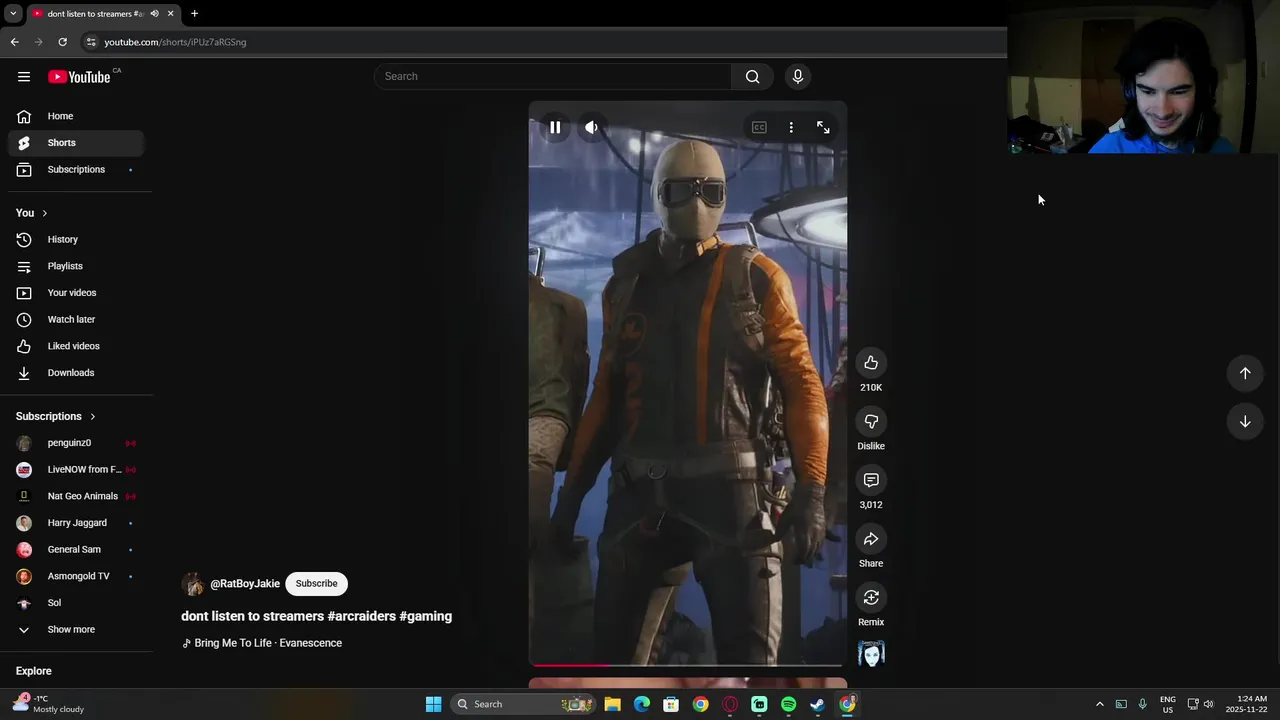The image size is (1280, 720).
Task: Reload the page in Chrome
Action: coord(62,42)
